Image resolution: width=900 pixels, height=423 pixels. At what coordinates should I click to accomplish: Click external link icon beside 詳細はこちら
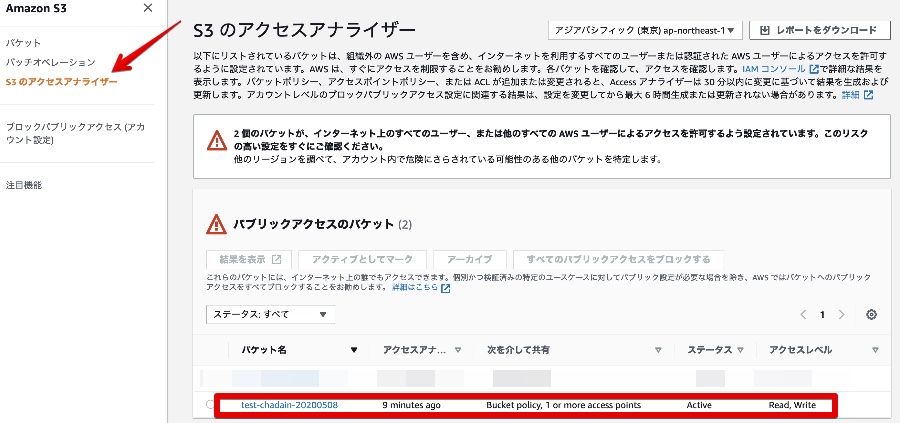445,288
